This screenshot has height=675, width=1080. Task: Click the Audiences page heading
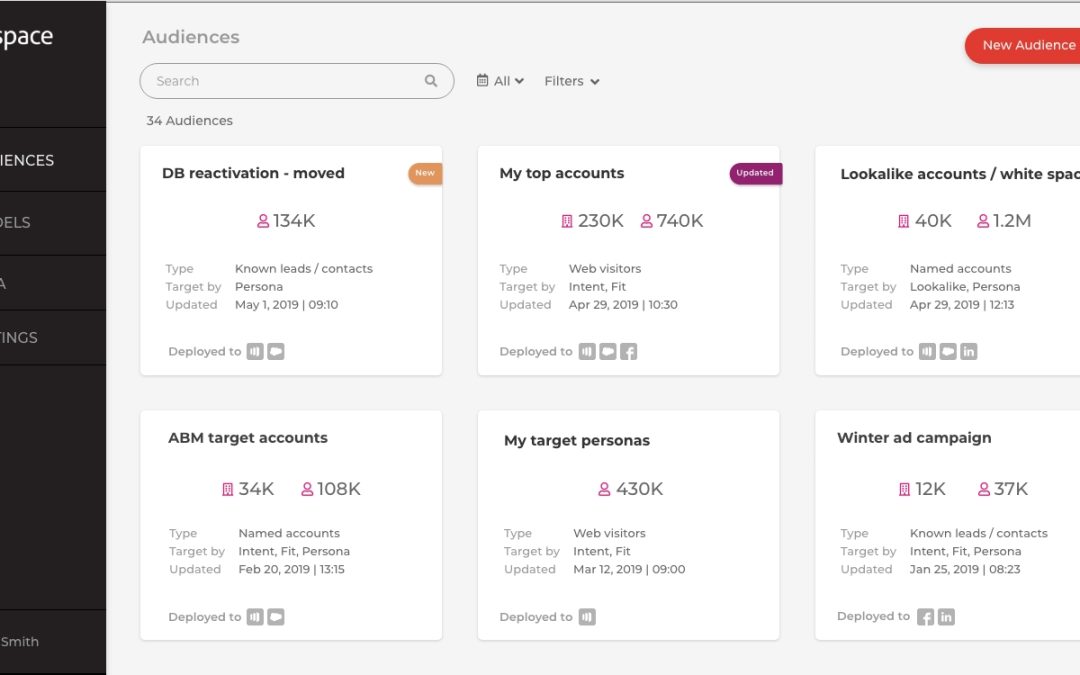(x=191, y=37)
